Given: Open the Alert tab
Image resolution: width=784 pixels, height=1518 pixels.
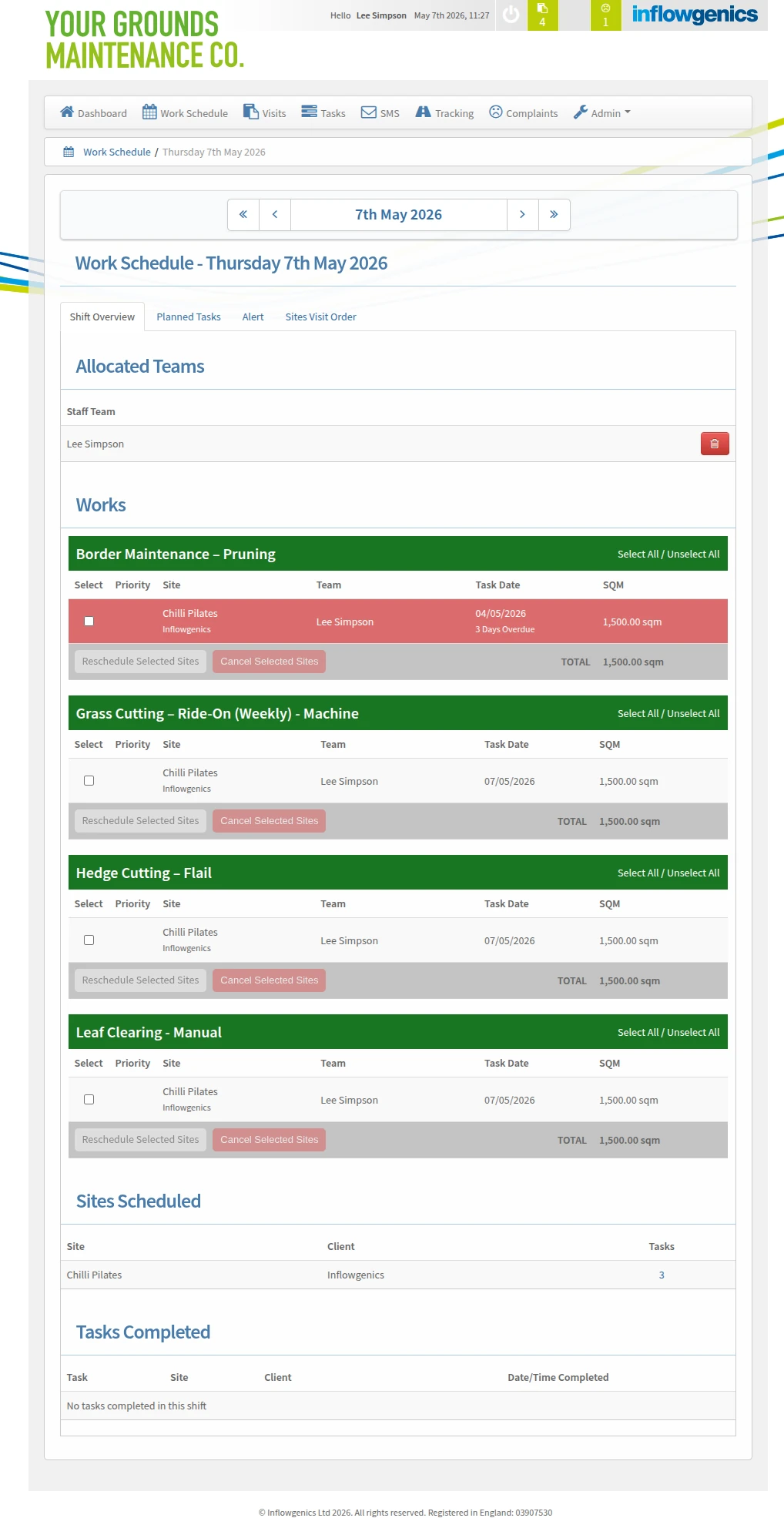Looking at the screenshot, I should [253, 317].
